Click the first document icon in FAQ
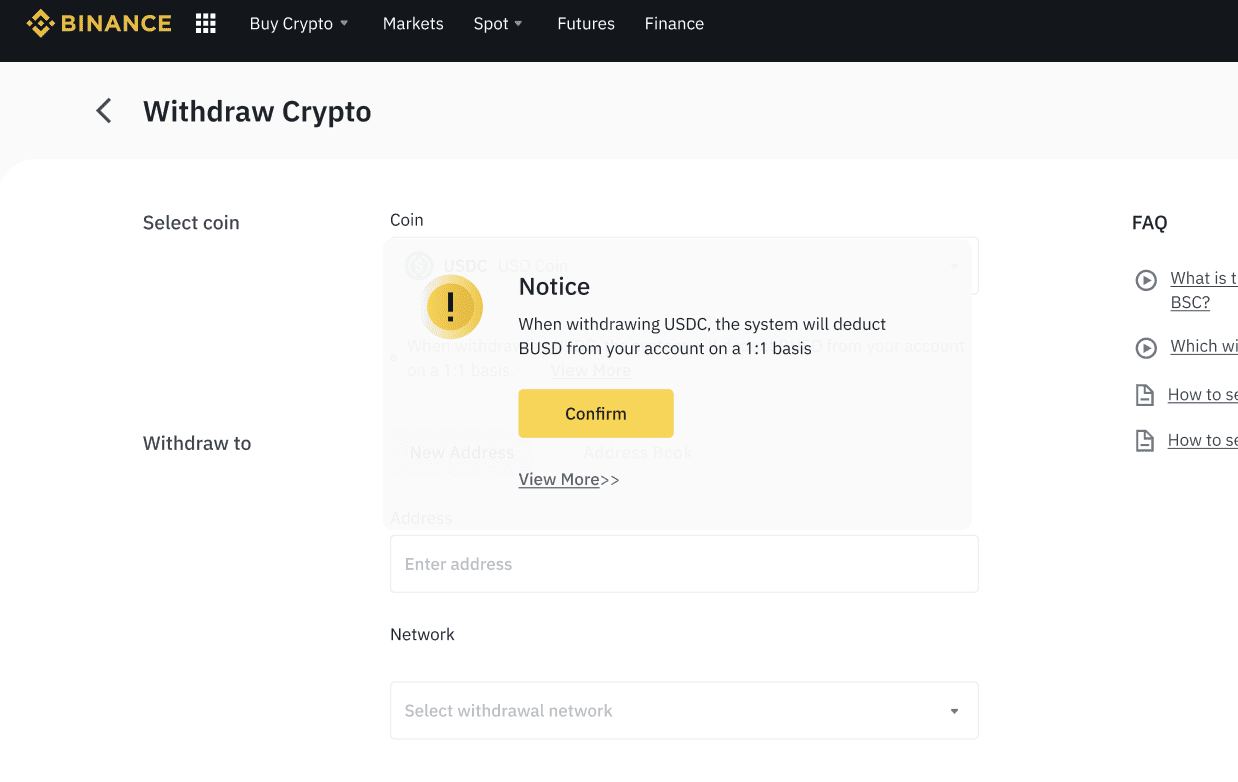Screen dimensions: 1238x782 pos(1145,395)
